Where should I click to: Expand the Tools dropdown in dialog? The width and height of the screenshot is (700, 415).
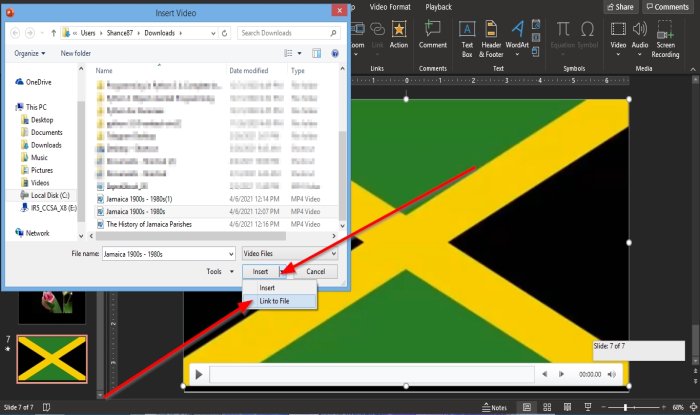tap(217, 271)
